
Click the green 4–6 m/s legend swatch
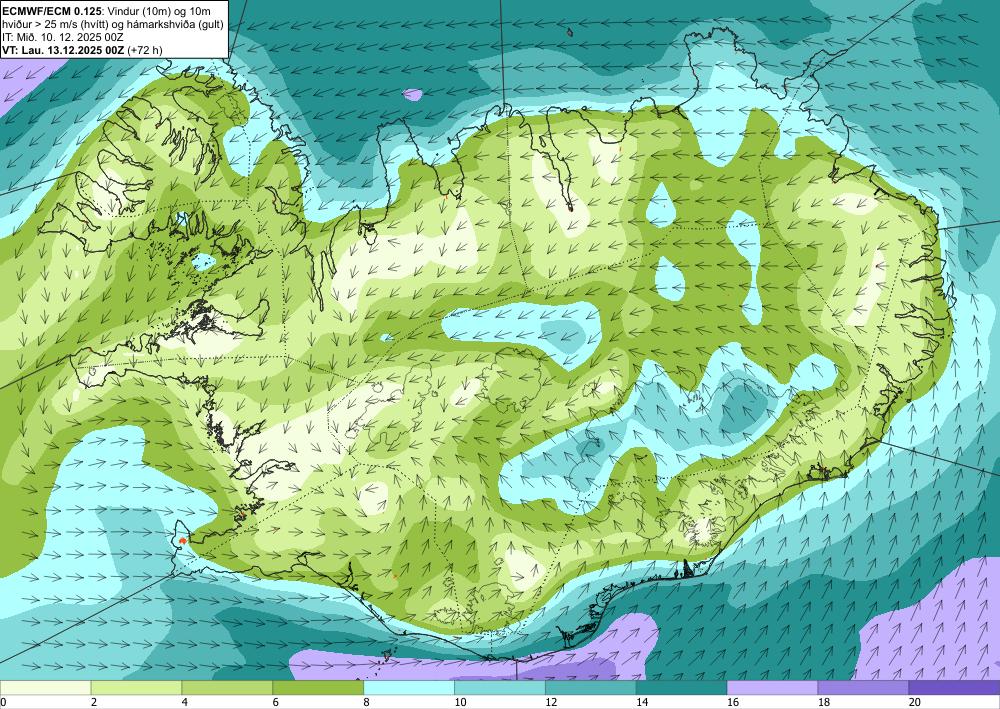pos(227,687)
